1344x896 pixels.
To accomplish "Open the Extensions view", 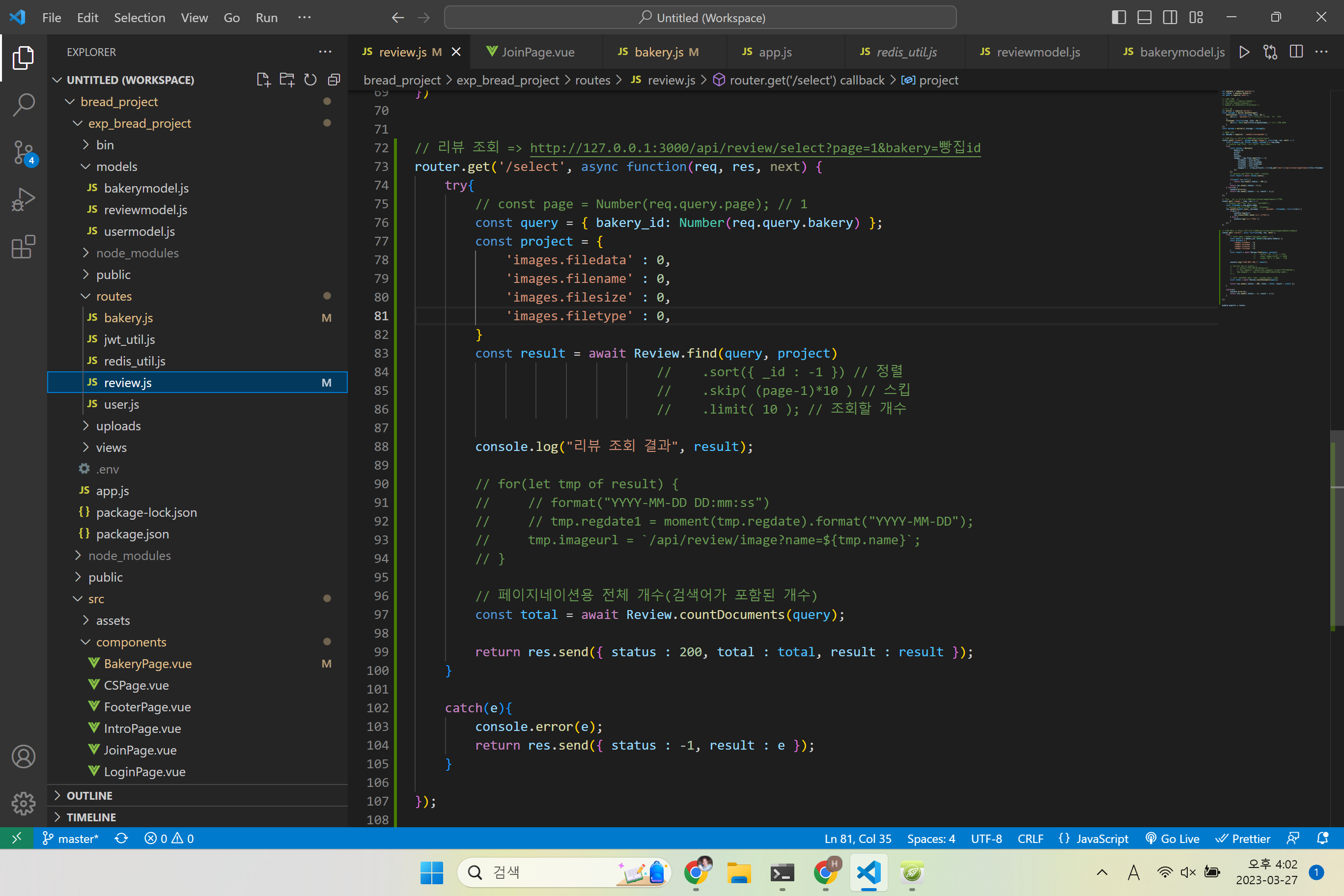I will pyautogui.click(x=24, y=247).
